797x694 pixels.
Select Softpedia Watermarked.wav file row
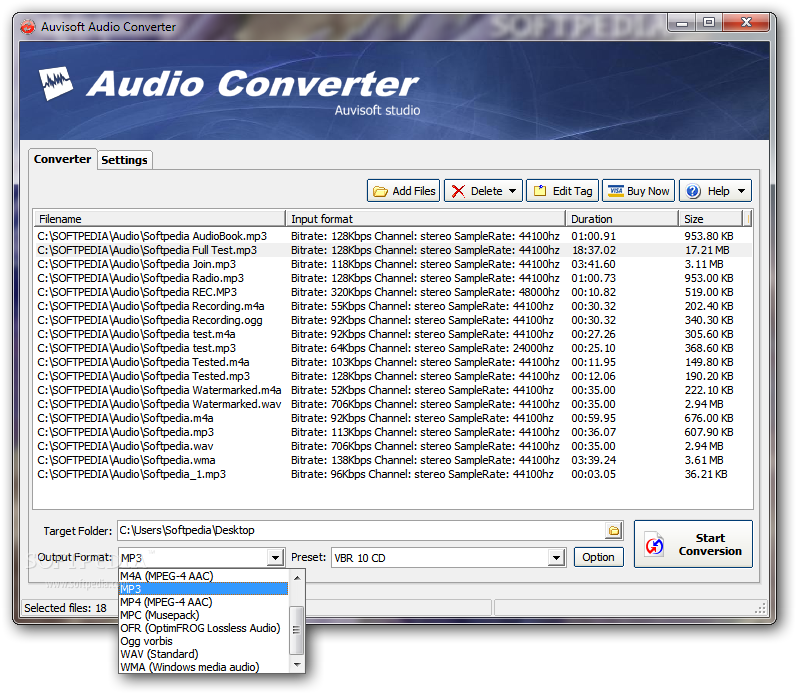tap(392, 404)
